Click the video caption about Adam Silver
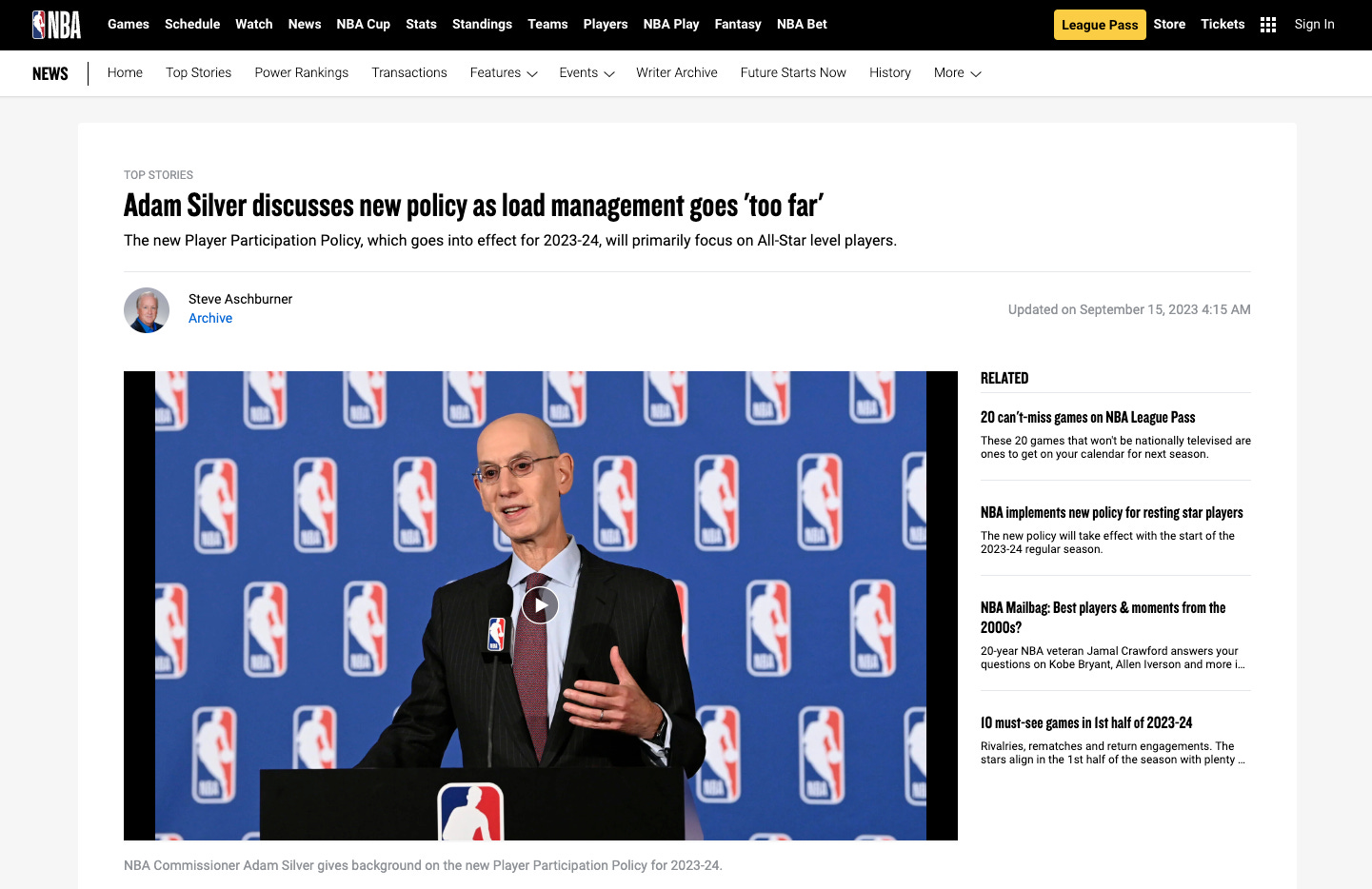This screenshot has height=889, width=1372. pos(423,866)
